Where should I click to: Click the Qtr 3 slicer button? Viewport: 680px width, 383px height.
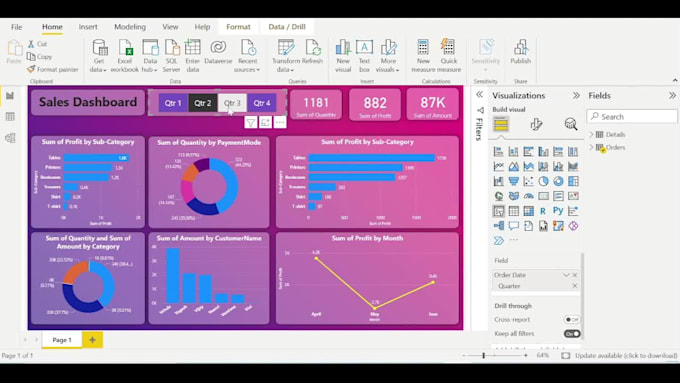tap(232, 103)
